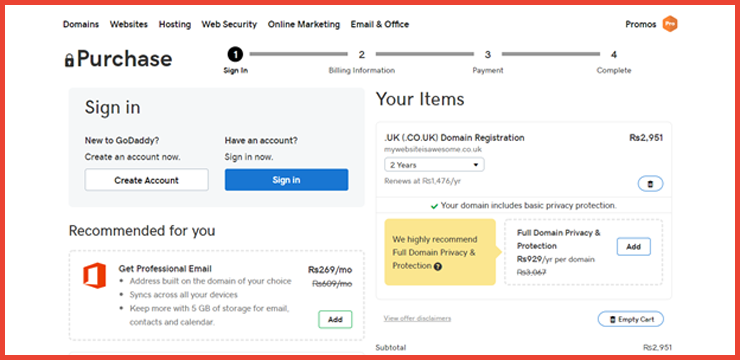Viewport: 740px width, 360px height.
Task: Click the Empty Cart button
Action: [x=631, y=319]
